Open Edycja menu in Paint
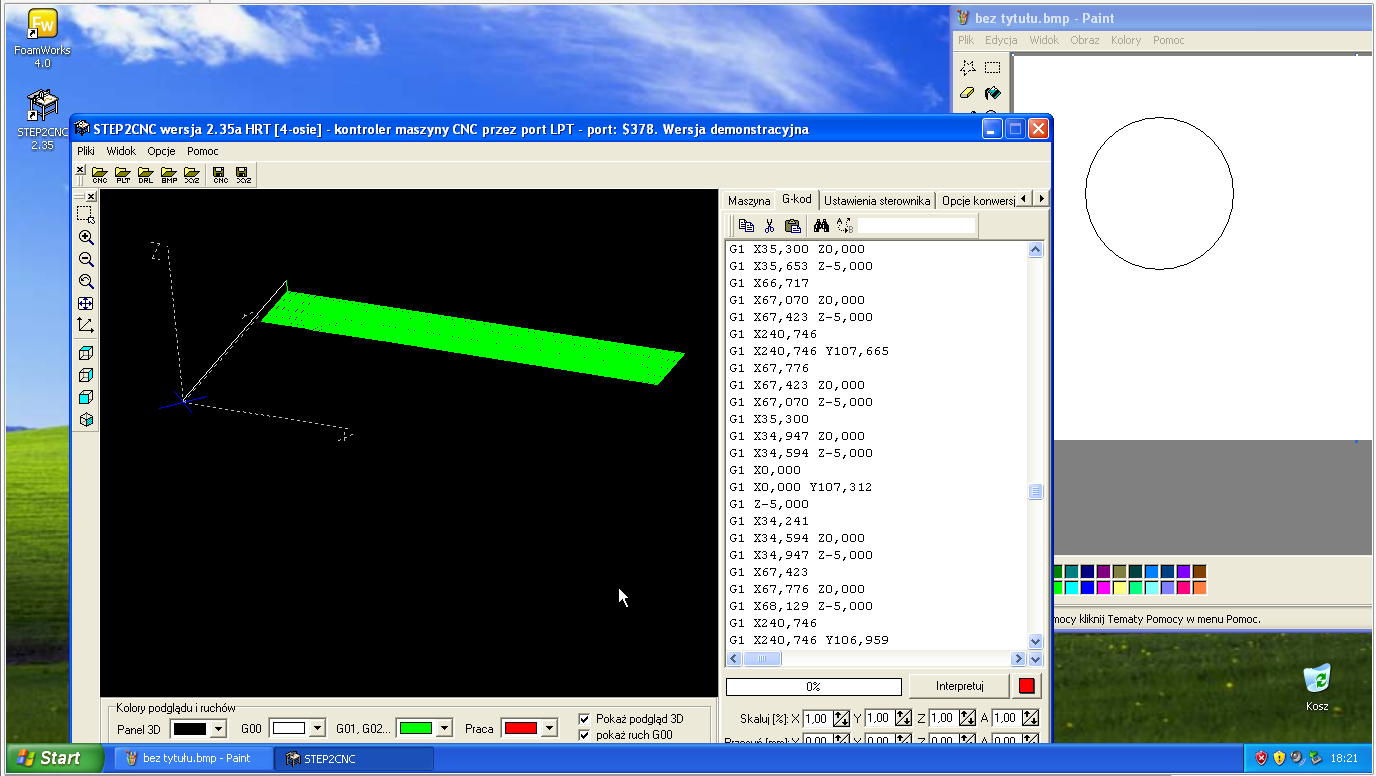1376x776 pixels. pyautogui.click(x=1001, y=40)
